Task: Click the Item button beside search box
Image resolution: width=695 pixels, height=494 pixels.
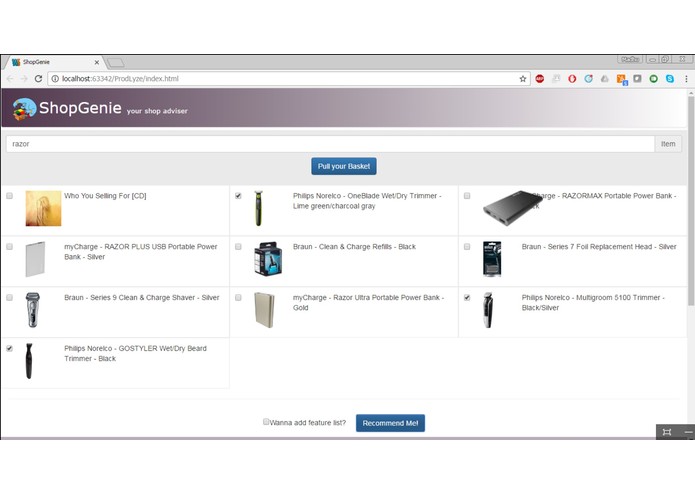Action: coord(668,144)
